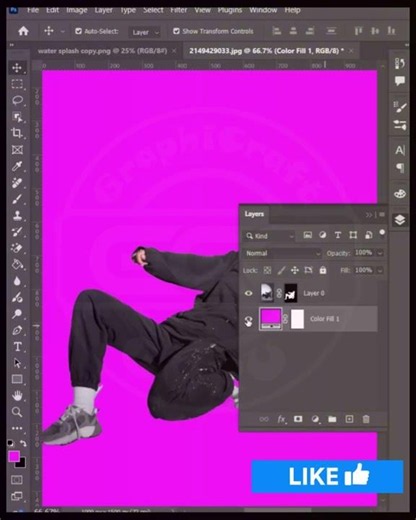This screenshot has height=520, width=416.
Task: Switch to 2149429033.jpg document tab
Action: (266, 51)
